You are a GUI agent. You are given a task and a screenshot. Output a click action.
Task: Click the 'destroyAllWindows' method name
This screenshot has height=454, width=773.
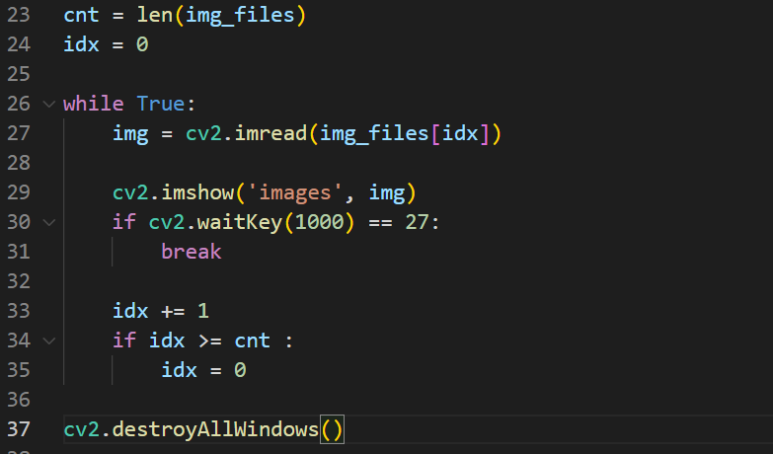click(215, 429)
